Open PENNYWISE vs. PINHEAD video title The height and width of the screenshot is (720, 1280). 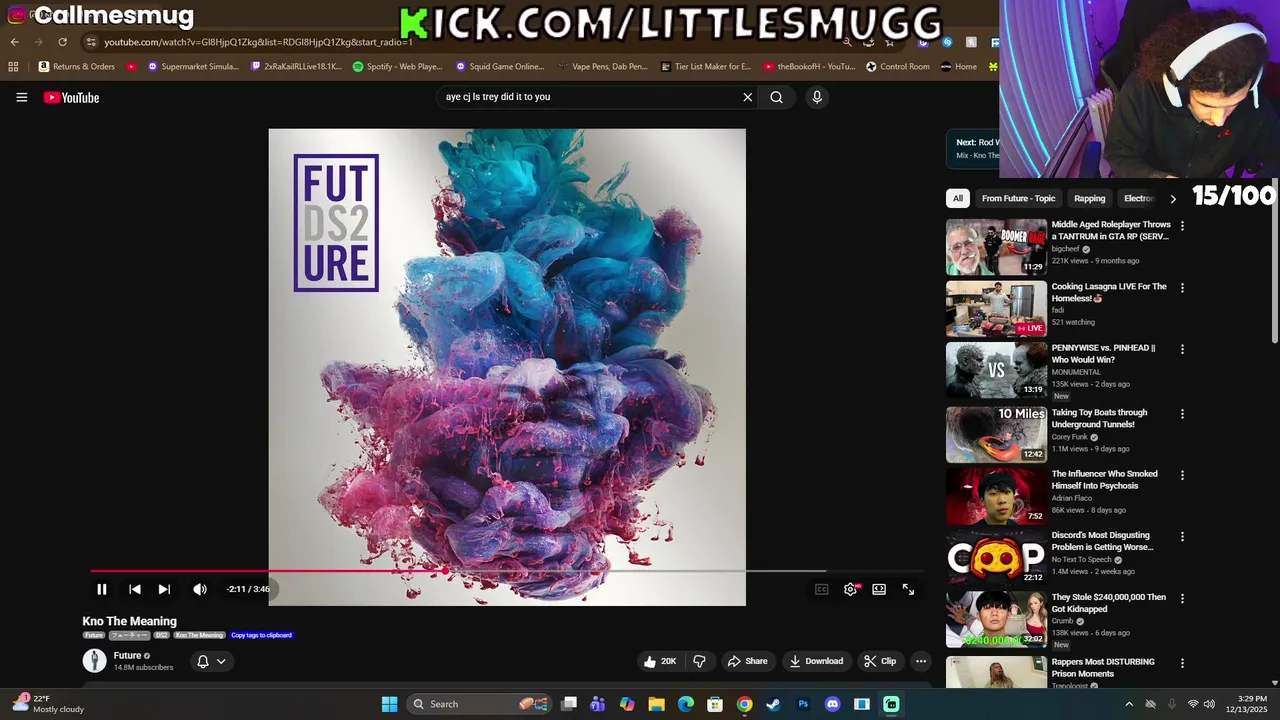click(x=1103, y=354)
